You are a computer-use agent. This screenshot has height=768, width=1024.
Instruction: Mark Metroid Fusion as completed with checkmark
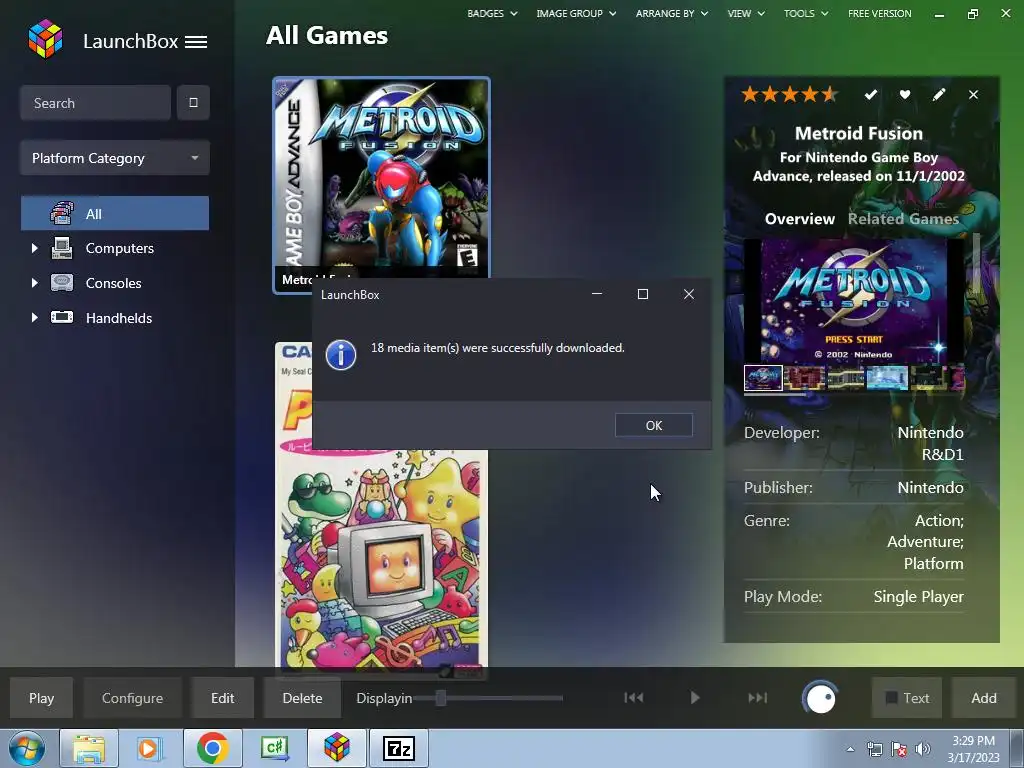point(871,95)
